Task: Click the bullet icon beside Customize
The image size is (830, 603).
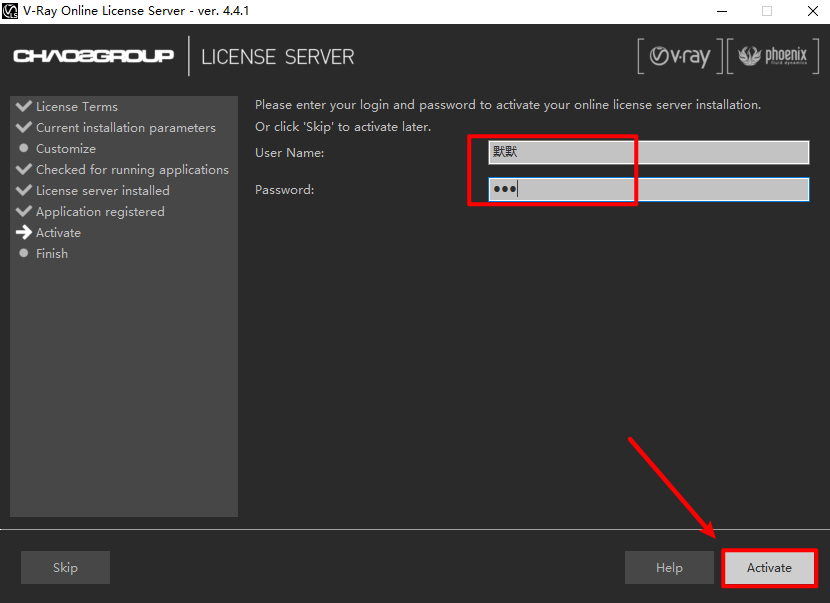Action: [24, 148]
